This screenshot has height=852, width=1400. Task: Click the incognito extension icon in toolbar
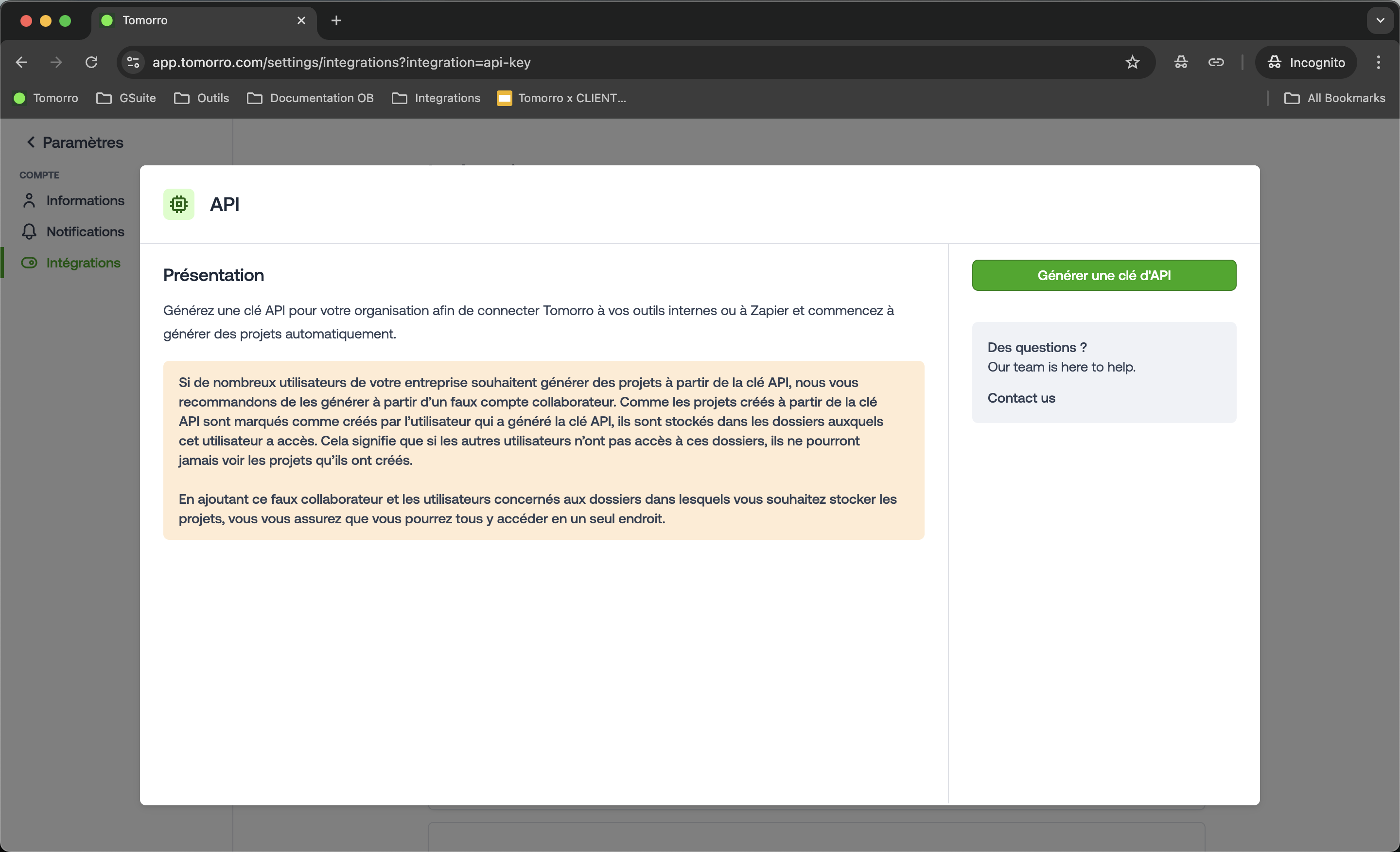(1181, 62)
